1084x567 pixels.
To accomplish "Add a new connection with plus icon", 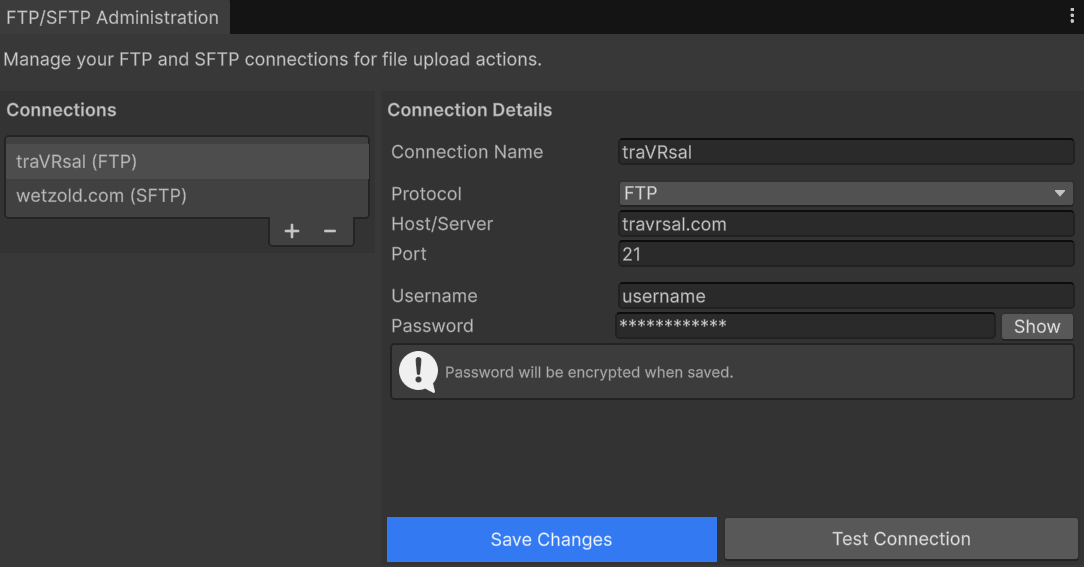I will (292, 231).
